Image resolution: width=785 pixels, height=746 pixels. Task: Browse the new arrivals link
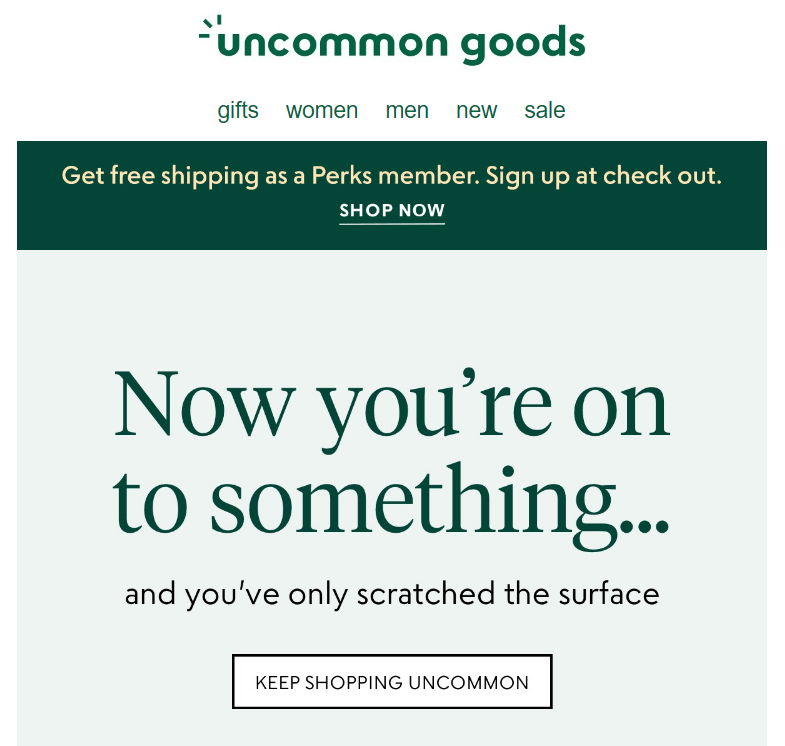[x=477, y=111]
